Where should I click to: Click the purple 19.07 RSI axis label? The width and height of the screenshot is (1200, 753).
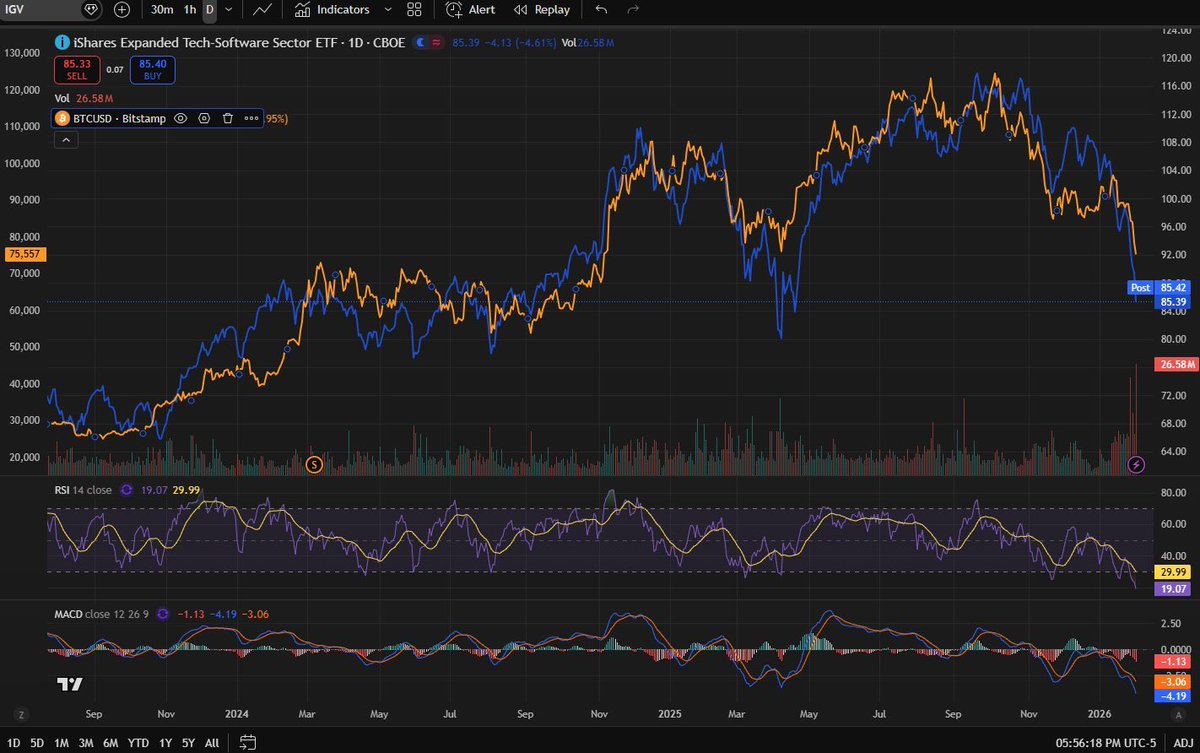coord(1172,590)
